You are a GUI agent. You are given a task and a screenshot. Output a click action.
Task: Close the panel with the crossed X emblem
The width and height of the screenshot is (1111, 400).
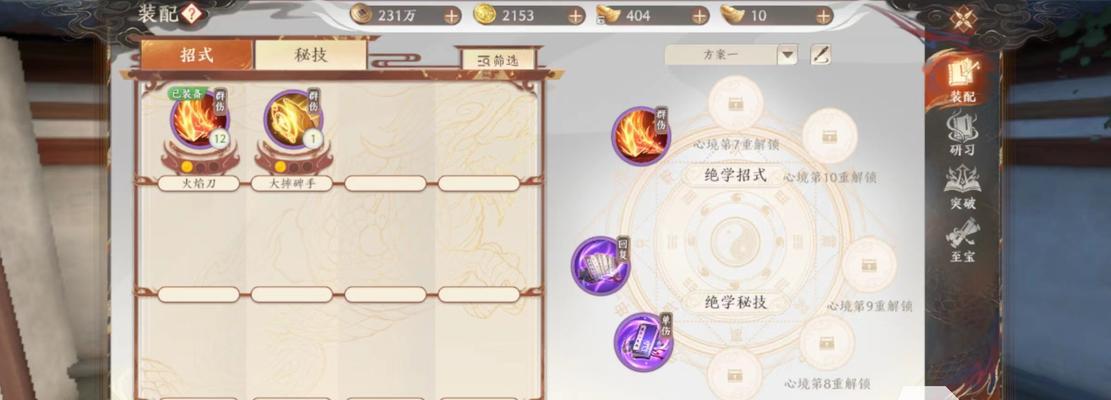coord(963,18)
